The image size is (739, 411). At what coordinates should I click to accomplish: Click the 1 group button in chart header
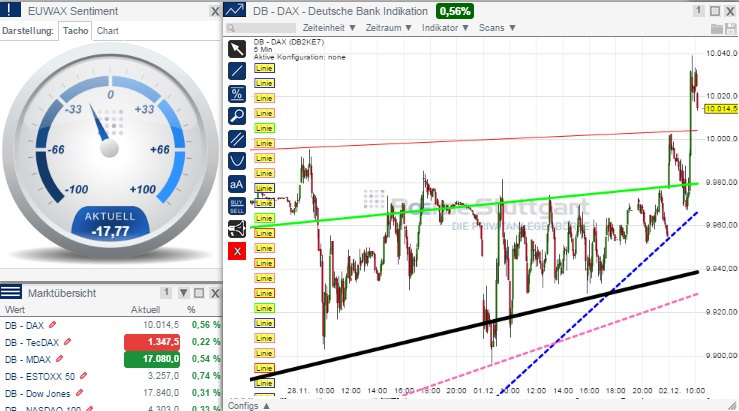coord(699,10)
